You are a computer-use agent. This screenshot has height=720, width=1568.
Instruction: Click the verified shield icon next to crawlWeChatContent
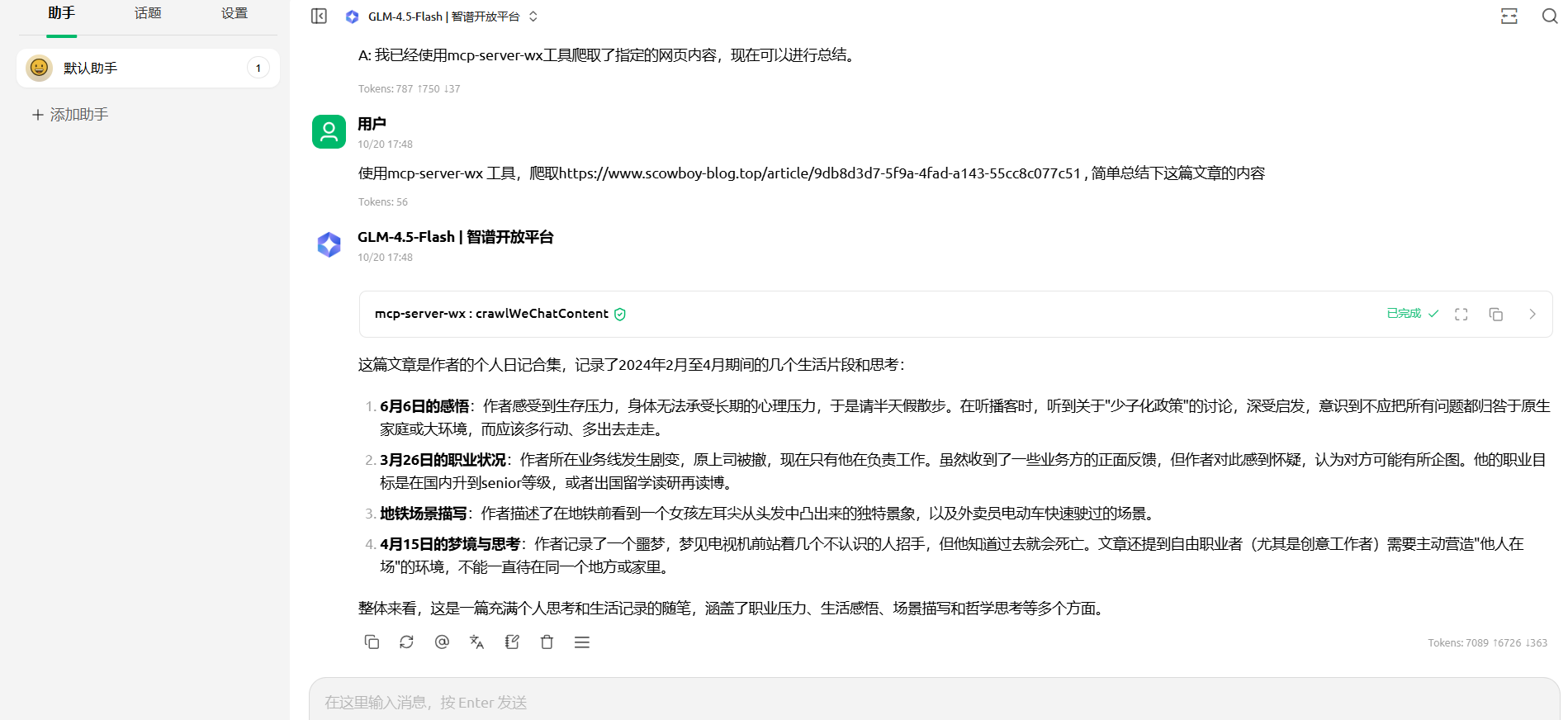(x=620, y=314)
